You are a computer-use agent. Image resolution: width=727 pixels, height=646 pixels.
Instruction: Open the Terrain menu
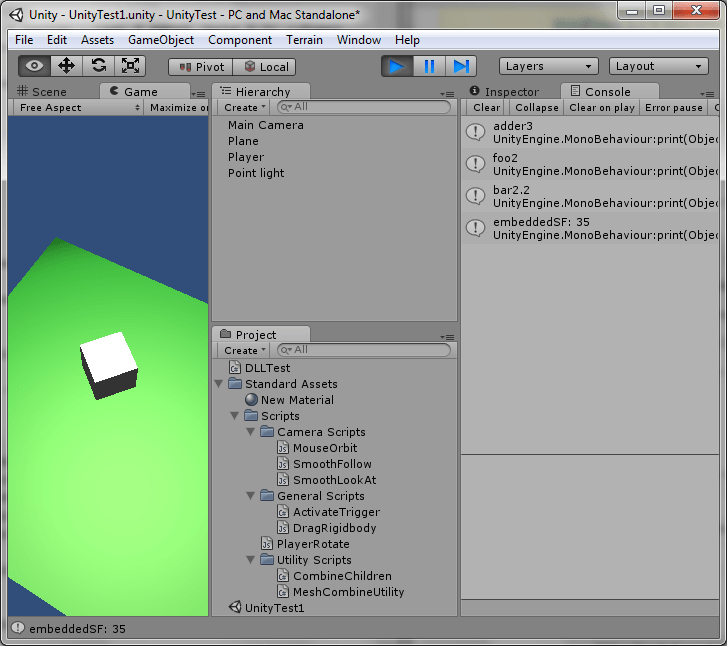coord(304,40)
